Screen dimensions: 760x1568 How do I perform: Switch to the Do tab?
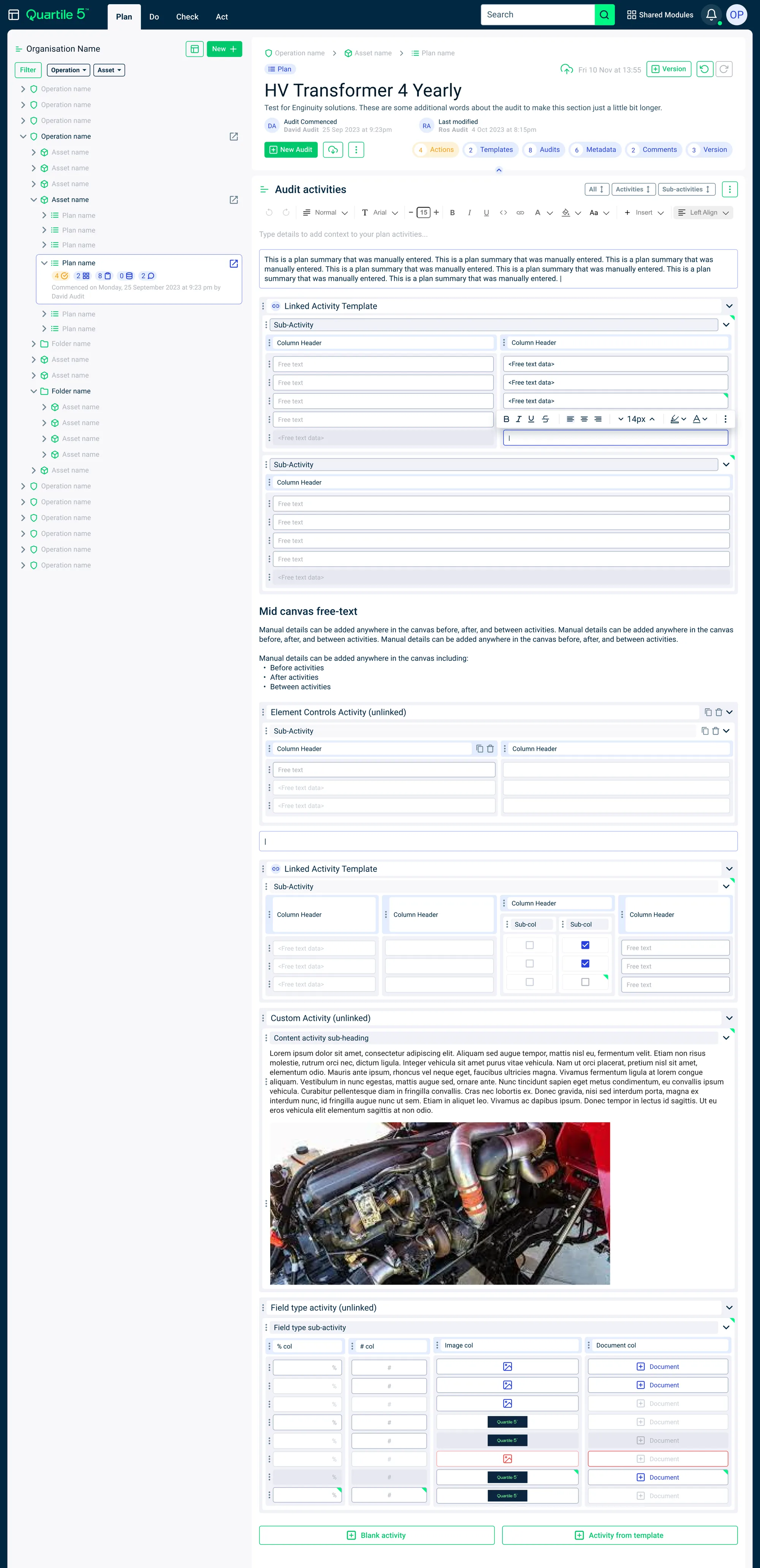154,17
